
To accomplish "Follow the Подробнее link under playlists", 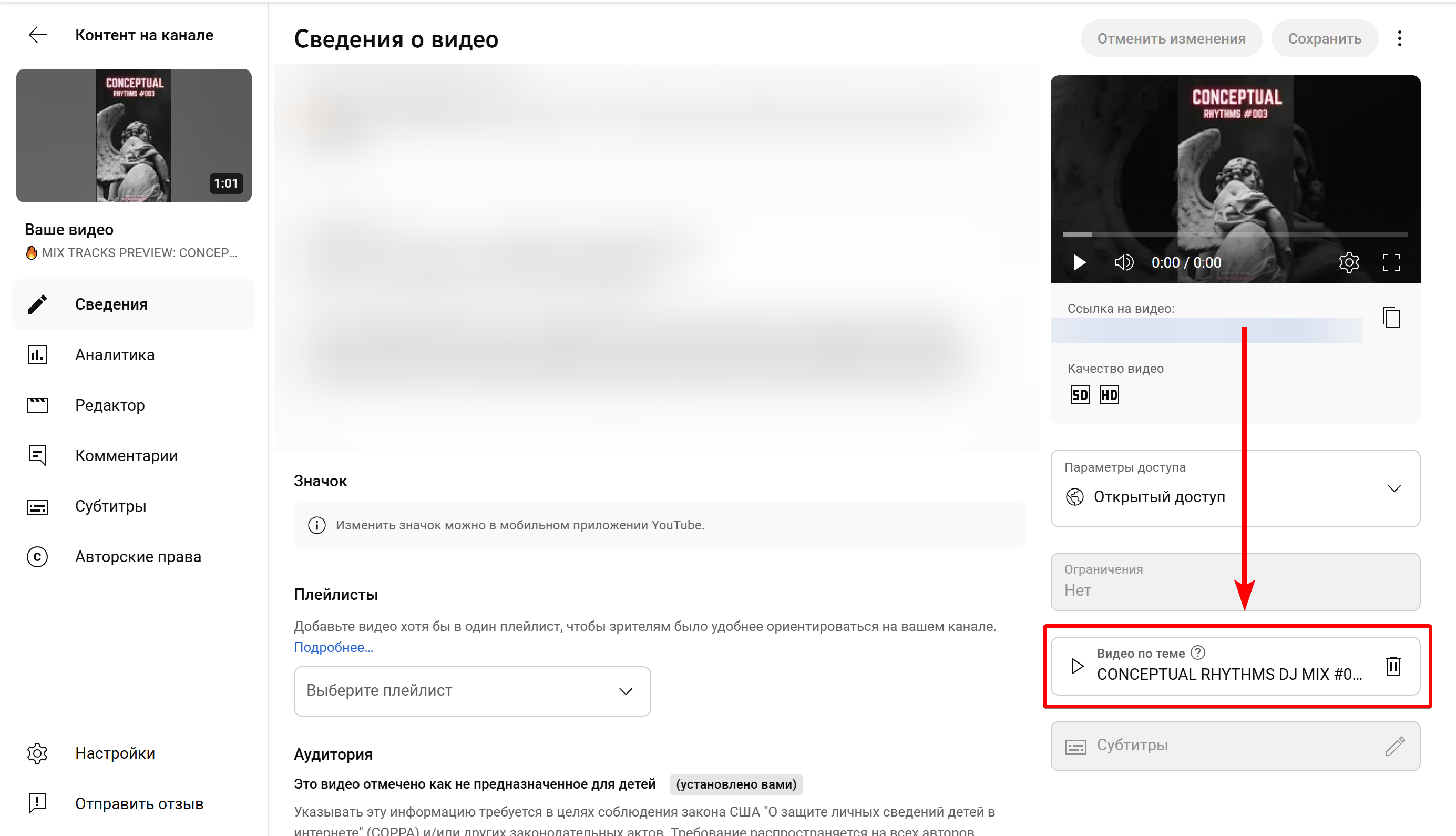I will [x=333, y=647].
